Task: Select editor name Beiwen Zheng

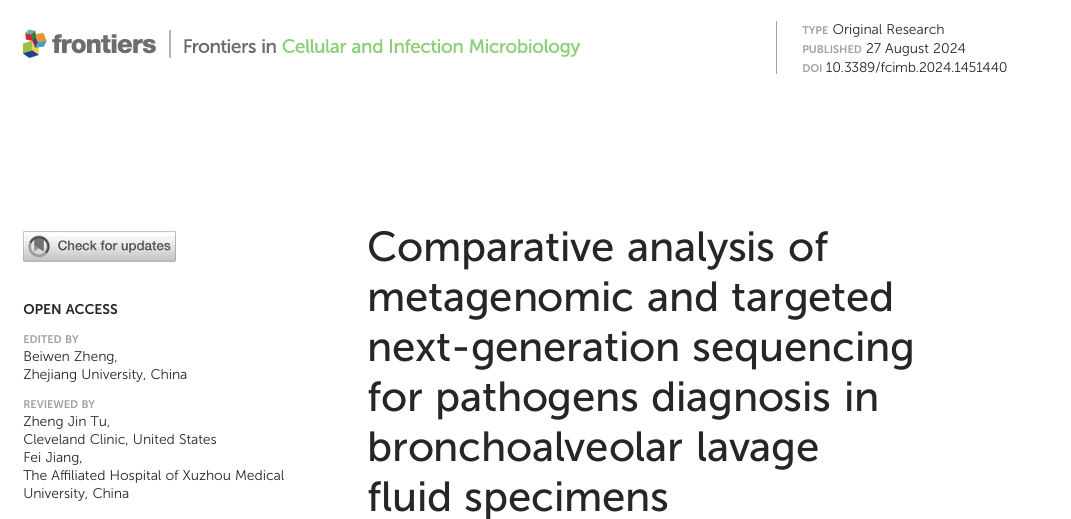Action: (x=70, y=356)
